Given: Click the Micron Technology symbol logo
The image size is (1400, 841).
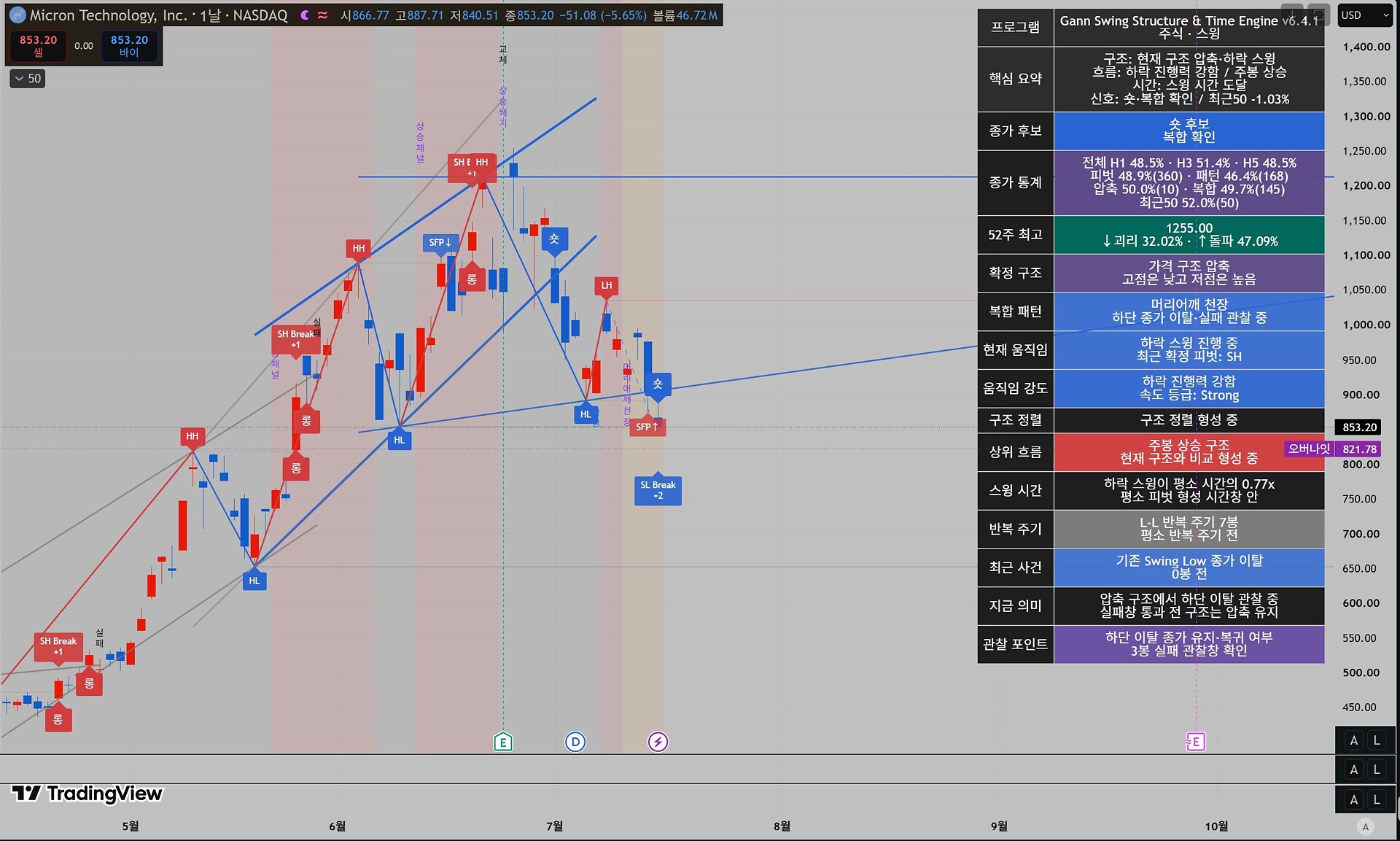Looking at the screenshot, I should tap(17, 15).
